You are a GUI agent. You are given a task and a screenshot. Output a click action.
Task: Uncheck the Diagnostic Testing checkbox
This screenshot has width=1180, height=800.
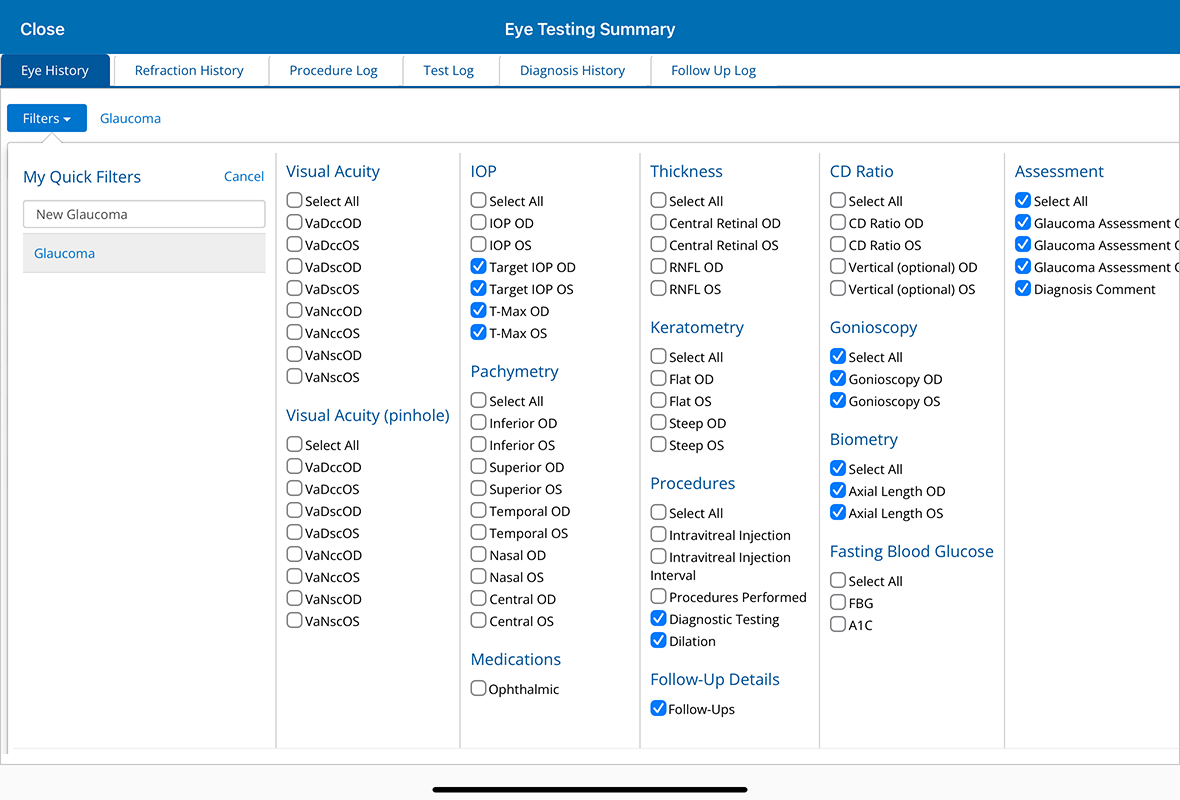[659, 619]
